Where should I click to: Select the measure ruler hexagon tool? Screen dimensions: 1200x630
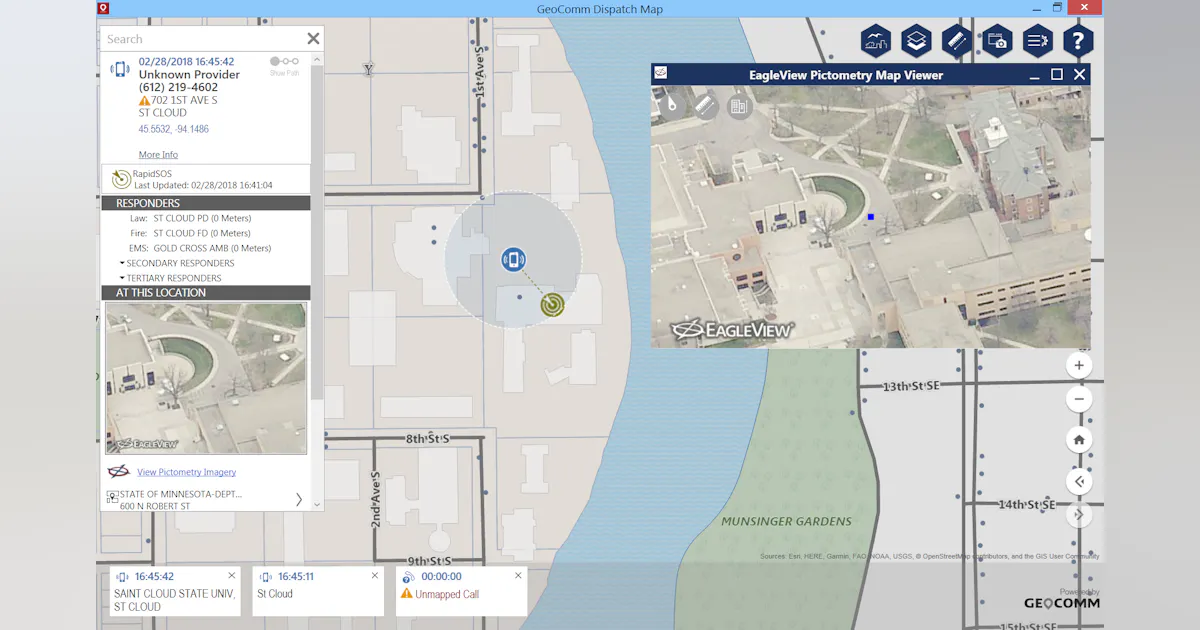pyautogui.click(x=957, y=41)
